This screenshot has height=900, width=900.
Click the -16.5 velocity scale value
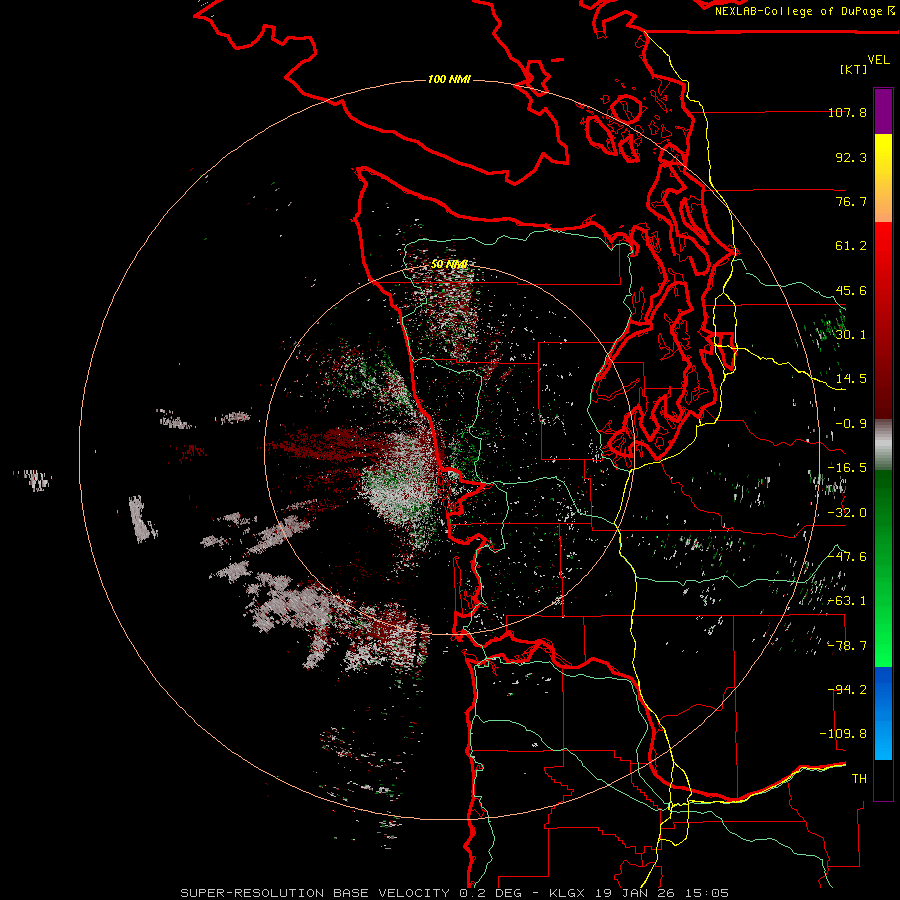847,468
